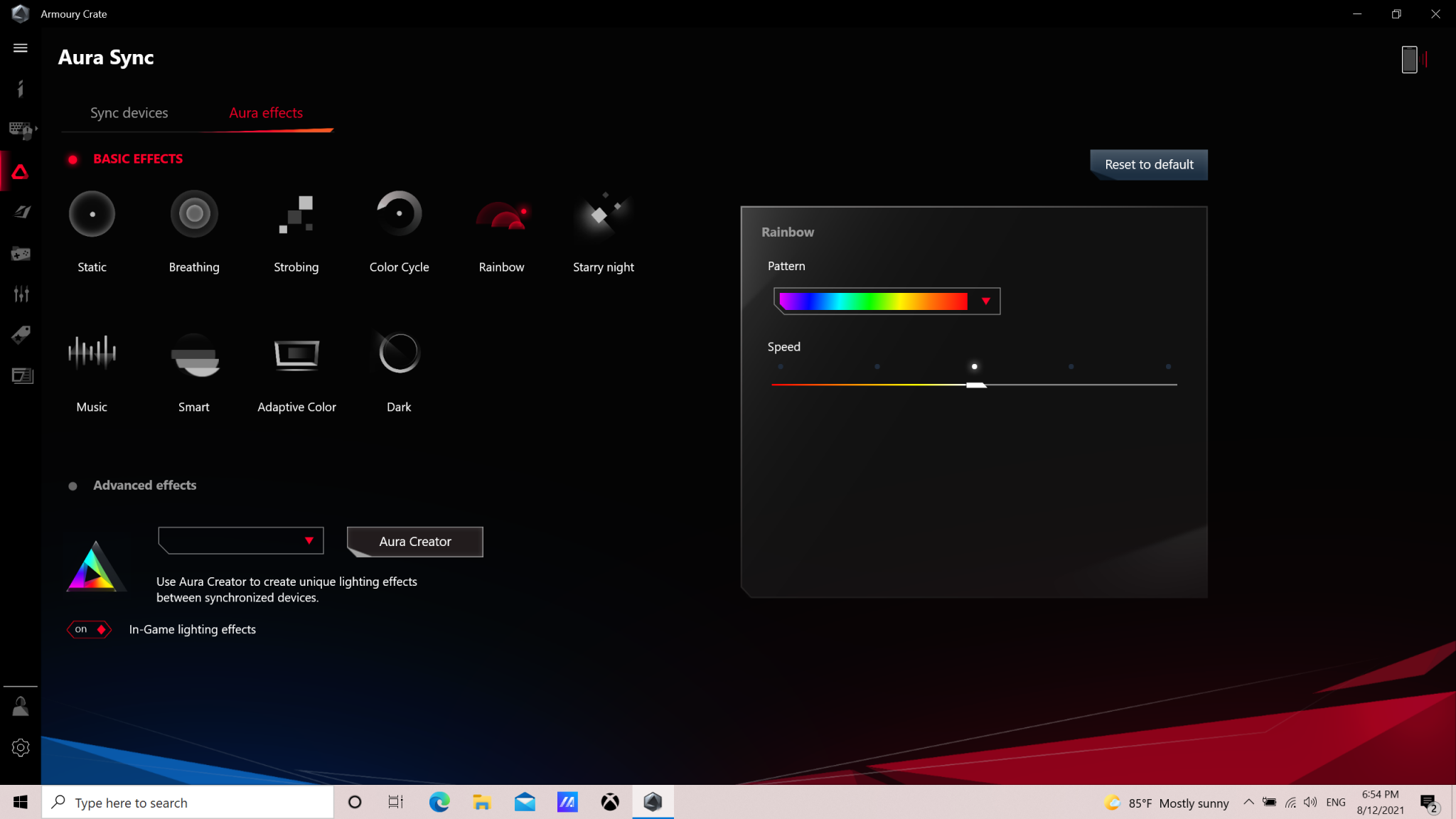Switch to the Aura effects tab
The image size is (1456, 819).
click(266, 113)
